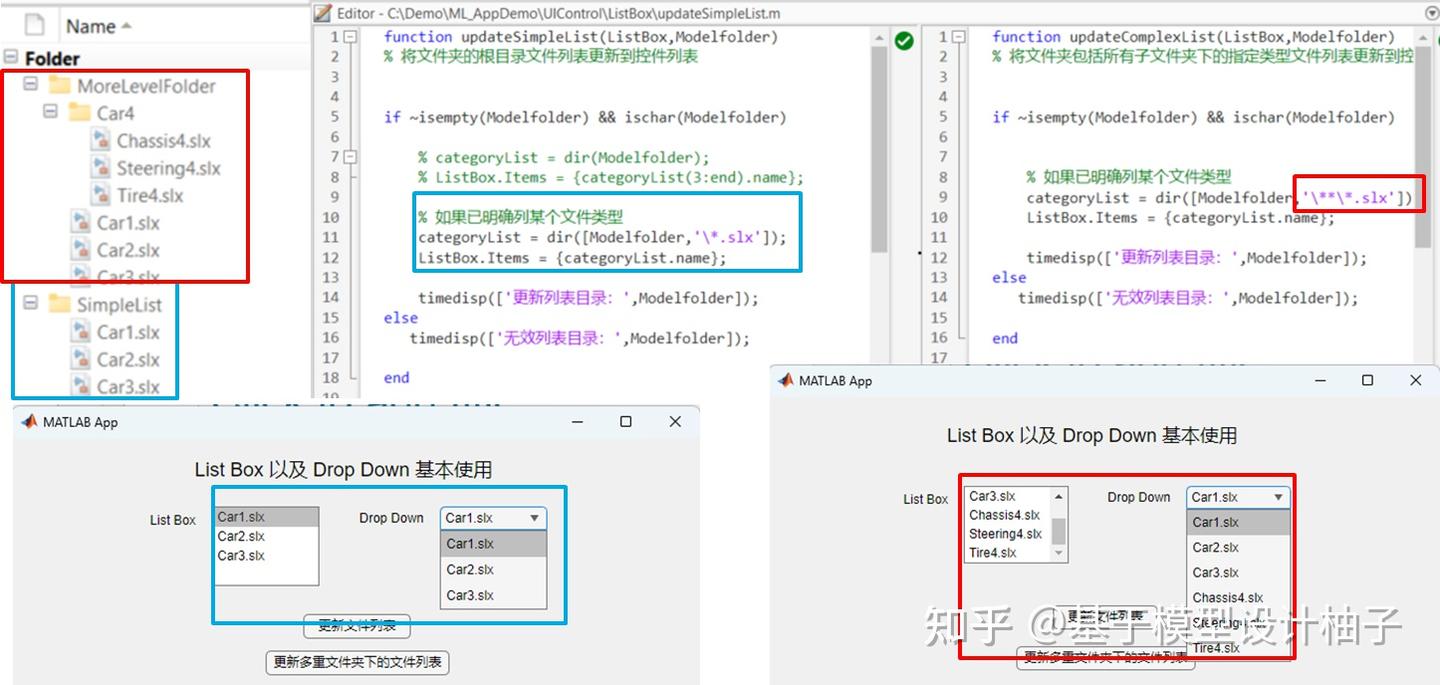Click line 10 ListBox.Items in updateComplexList
The height and width of the screenshot is (685, 1440).
tap(1180, 217)
